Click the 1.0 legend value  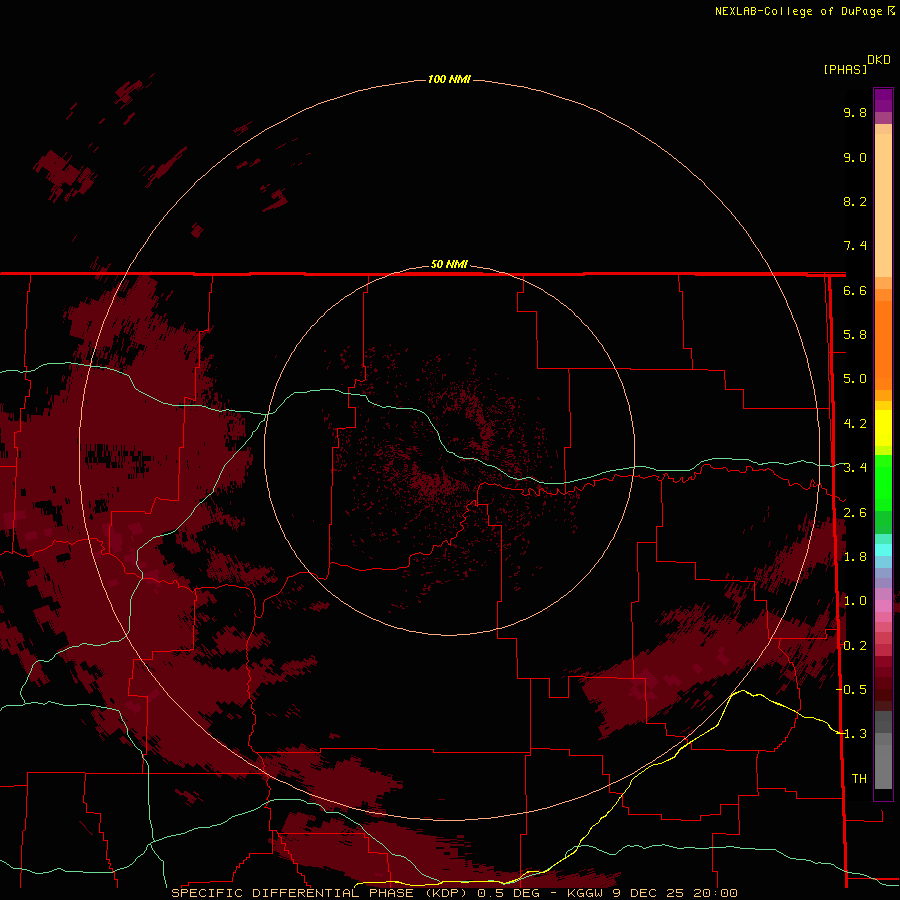click(x=855, y=601)
